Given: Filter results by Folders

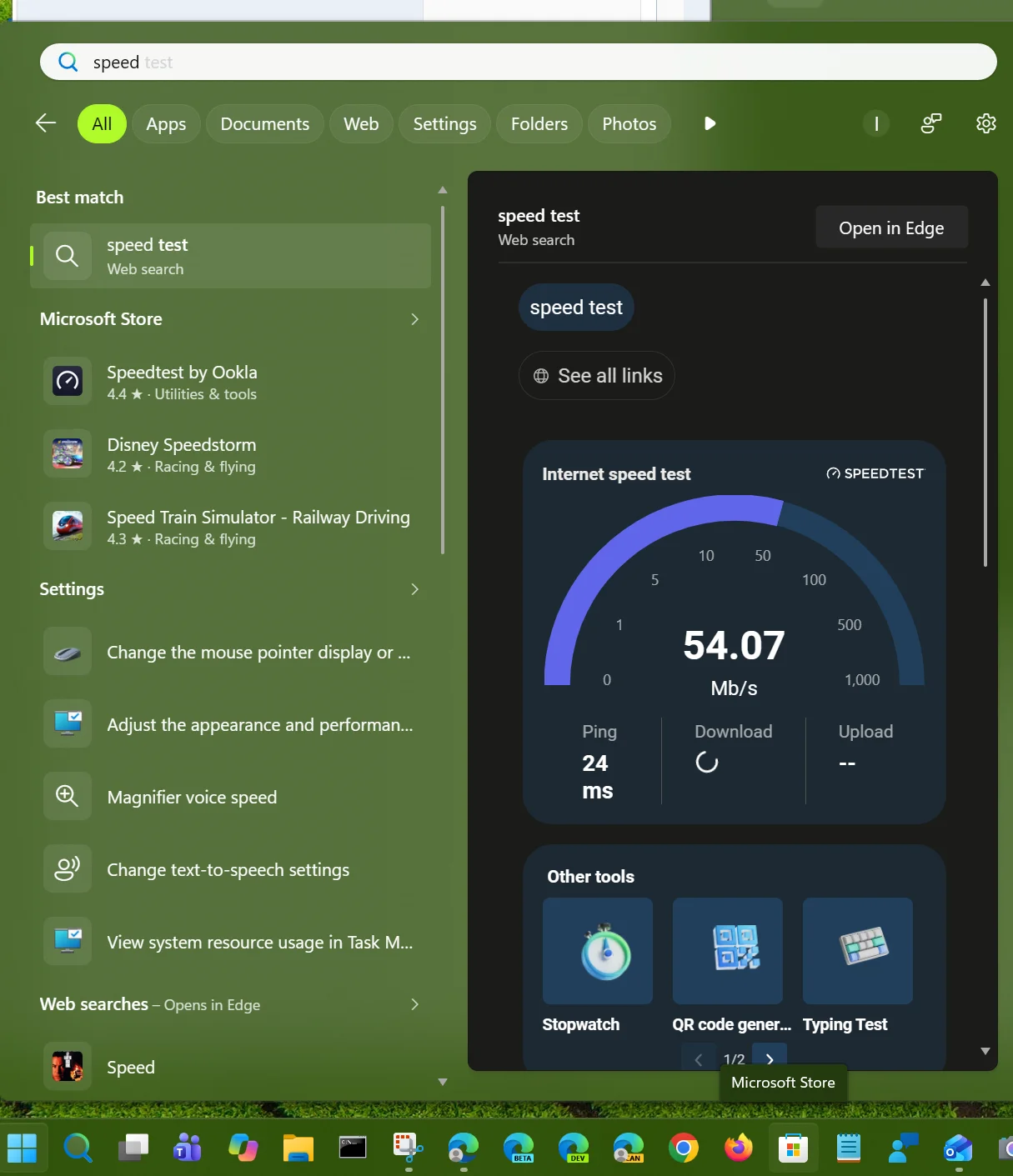Looking at the screenshot, I should point(539,123).
